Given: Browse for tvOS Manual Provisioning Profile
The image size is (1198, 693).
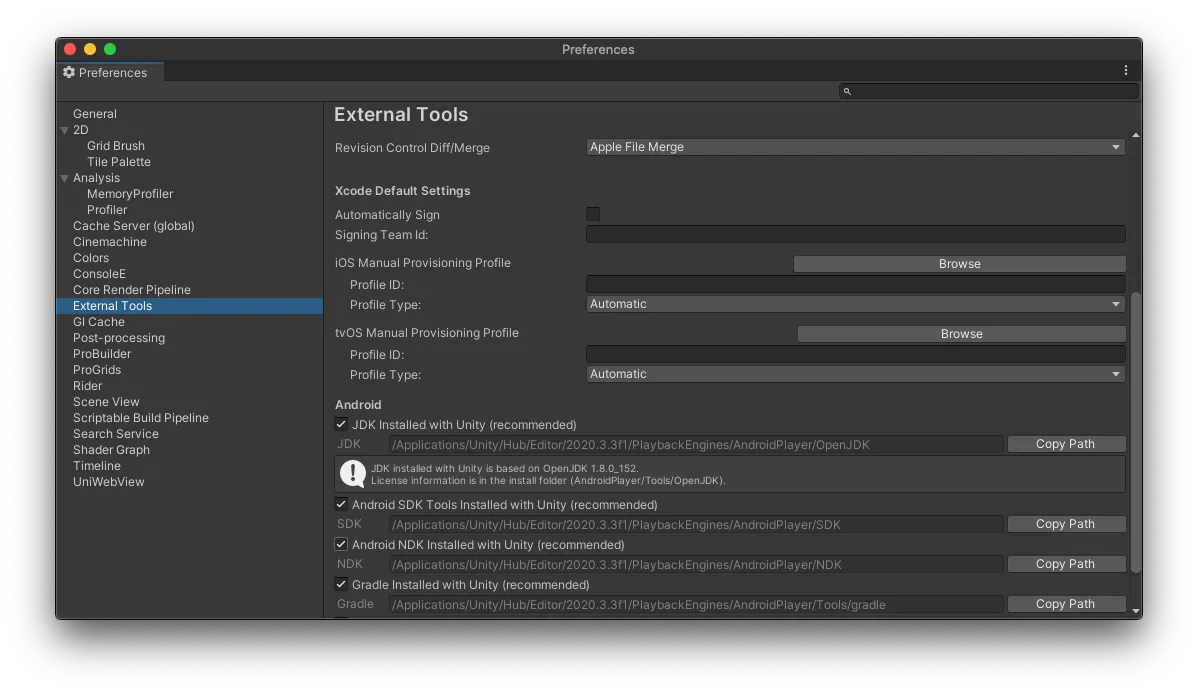Looking at the screenshot, I should pos(961,334).
